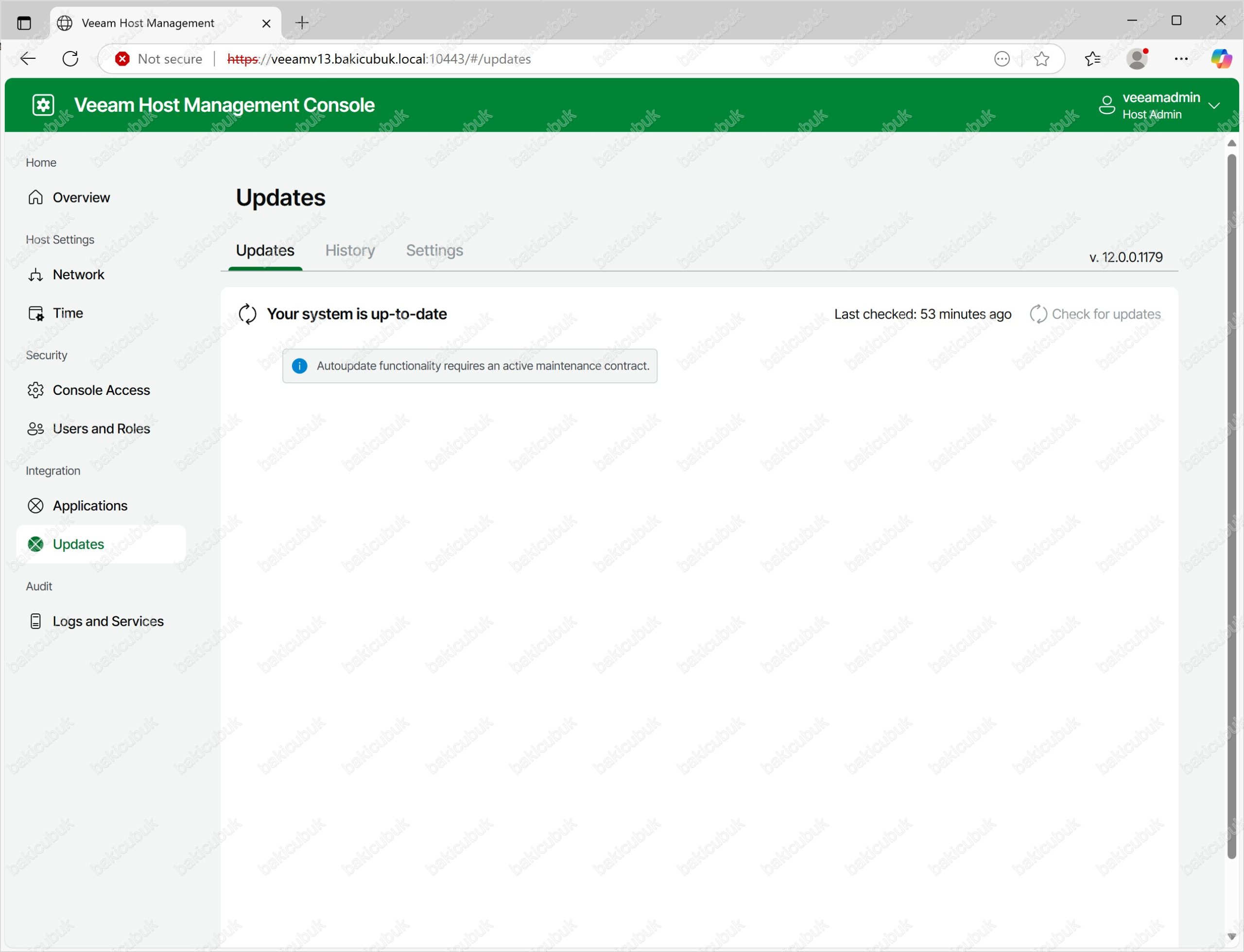Click the Applications icon in sidebar

coord(36,506)
